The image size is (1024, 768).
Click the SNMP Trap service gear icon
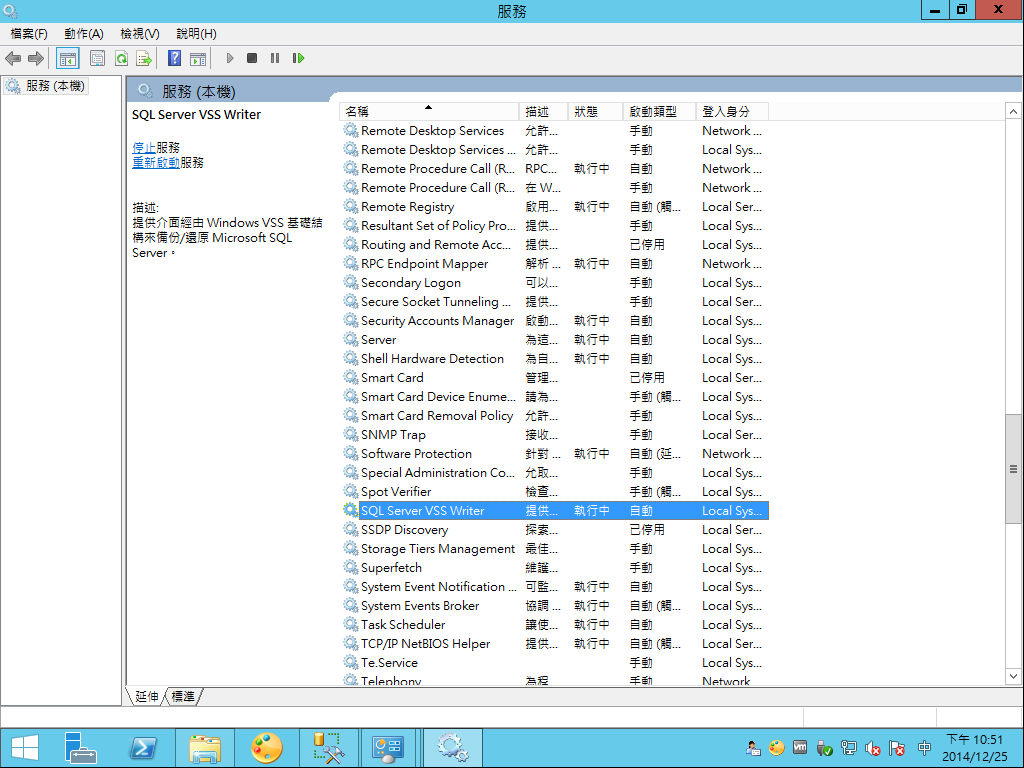(x=351, y=434)
